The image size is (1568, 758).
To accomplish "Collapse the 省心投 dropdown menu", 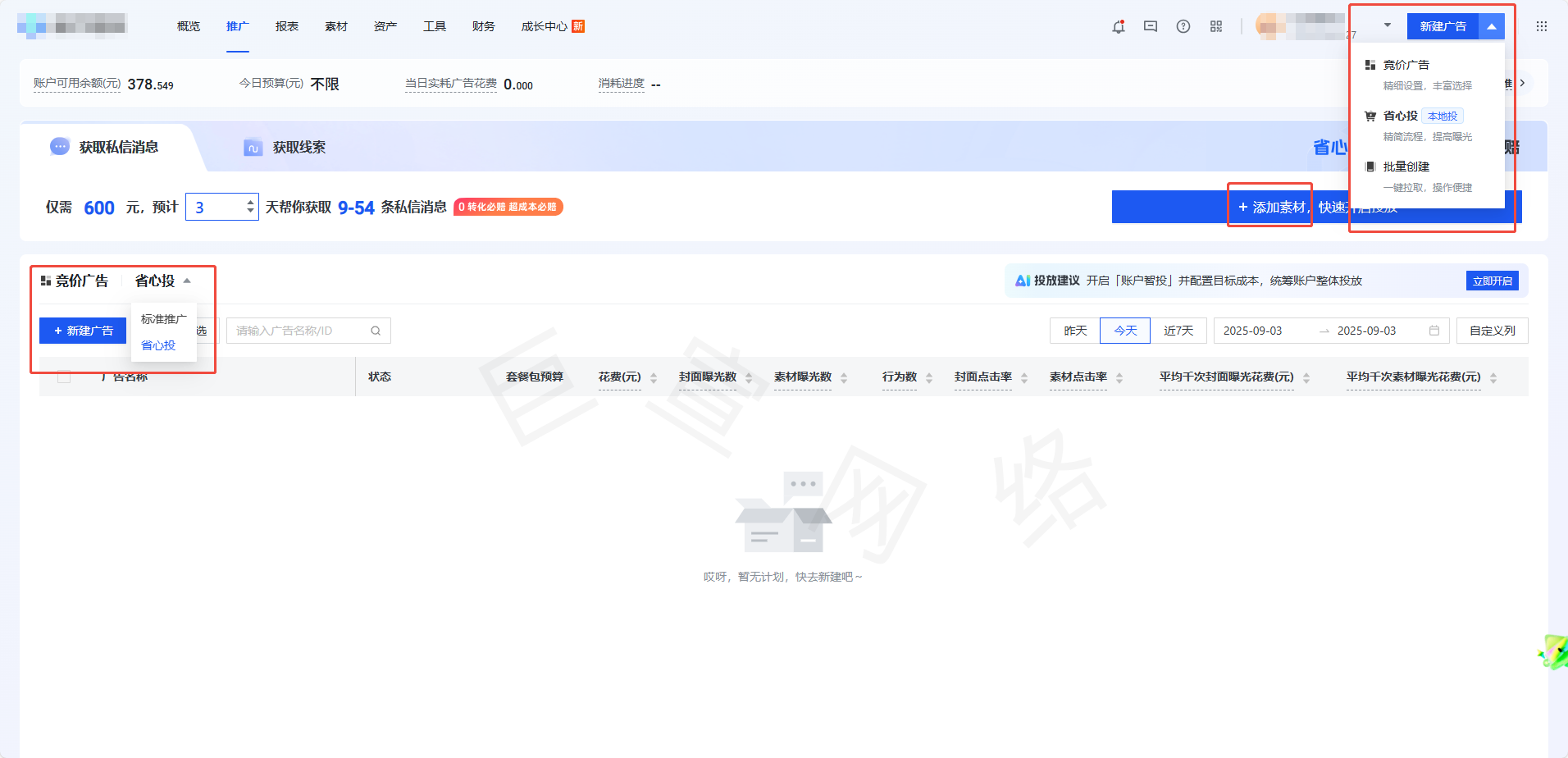I will click(x=187, y=281).
